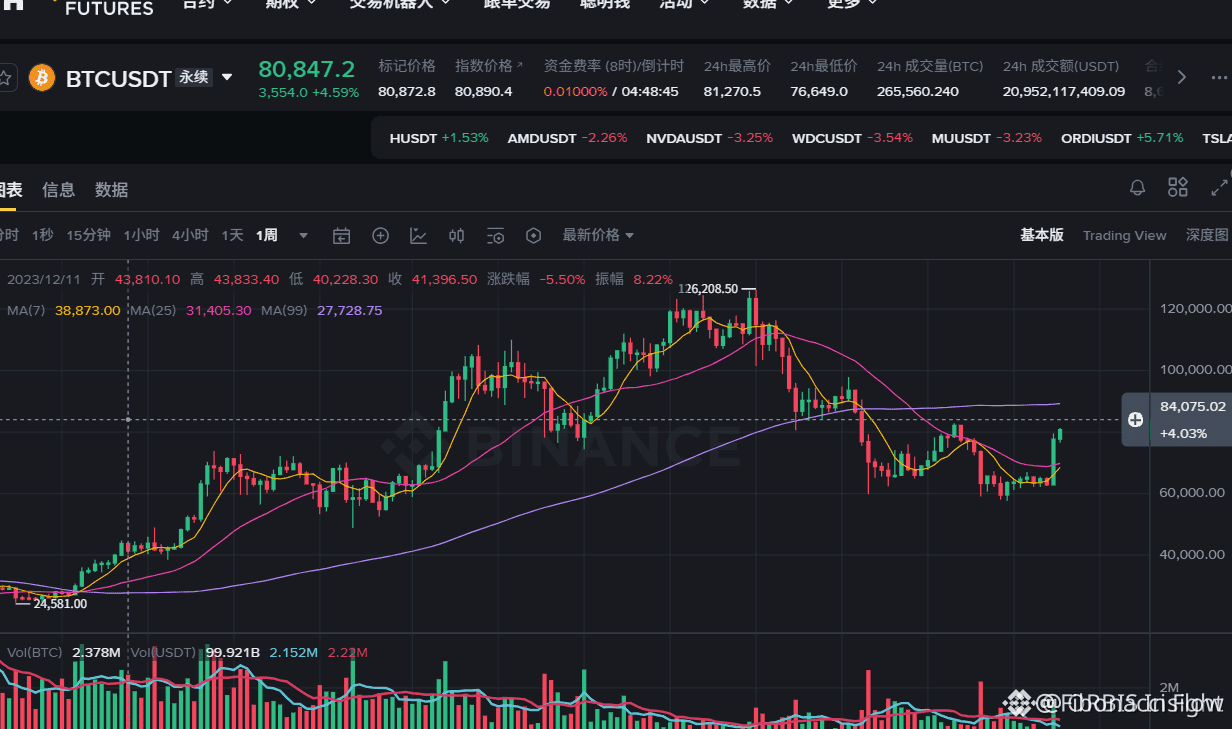Click the 24h high value 81,270.5
This screenshot has height=729, width=1232.
click(x=732, y=91)
